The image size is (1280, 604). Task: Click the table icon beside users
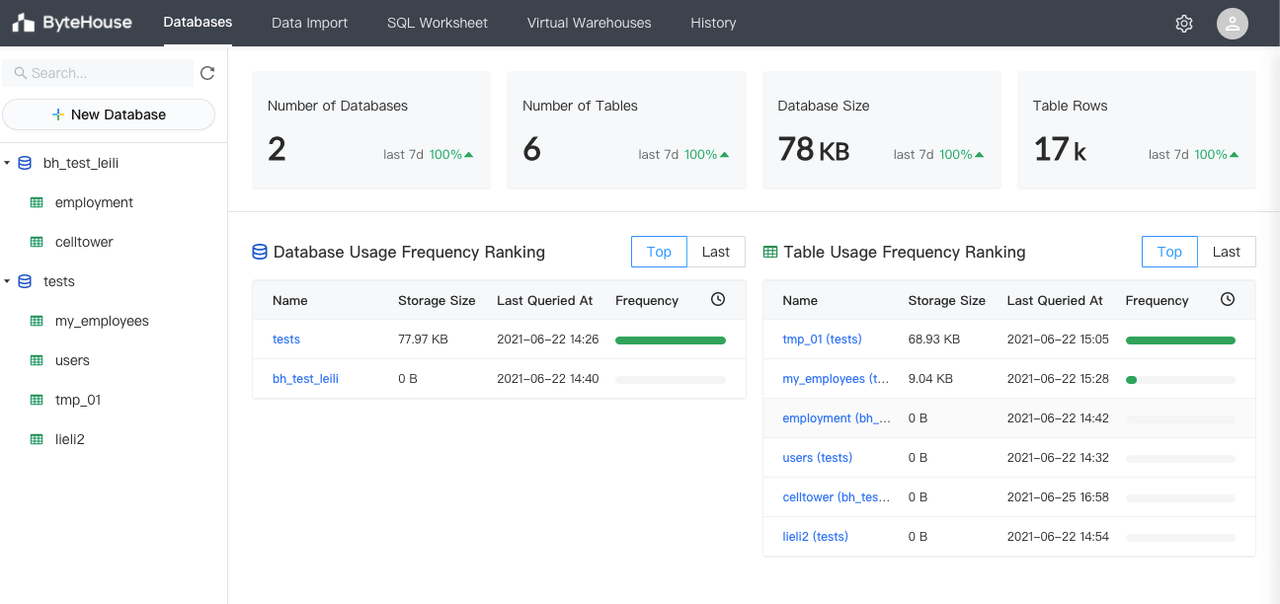37,360
